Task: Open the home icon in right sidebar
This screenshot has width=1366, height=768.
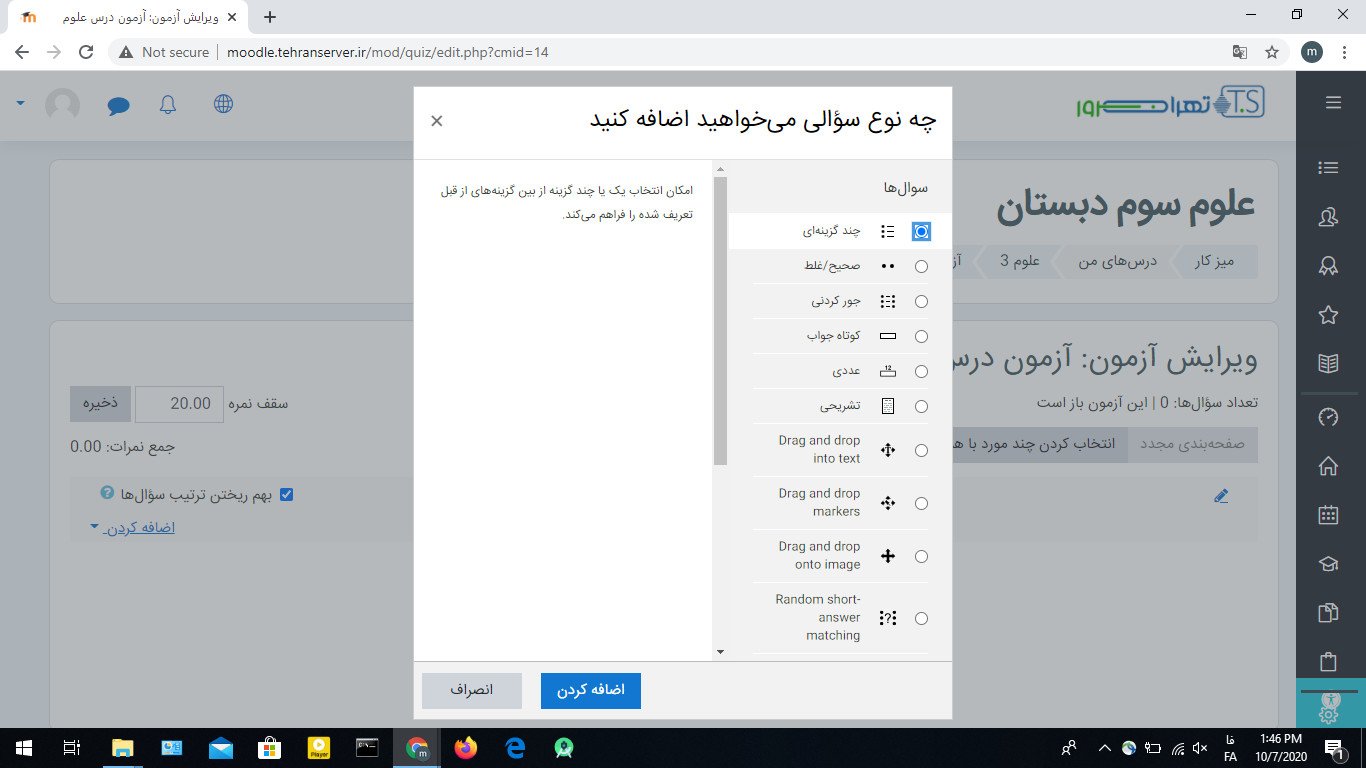Action: (x=1328, y=466)
